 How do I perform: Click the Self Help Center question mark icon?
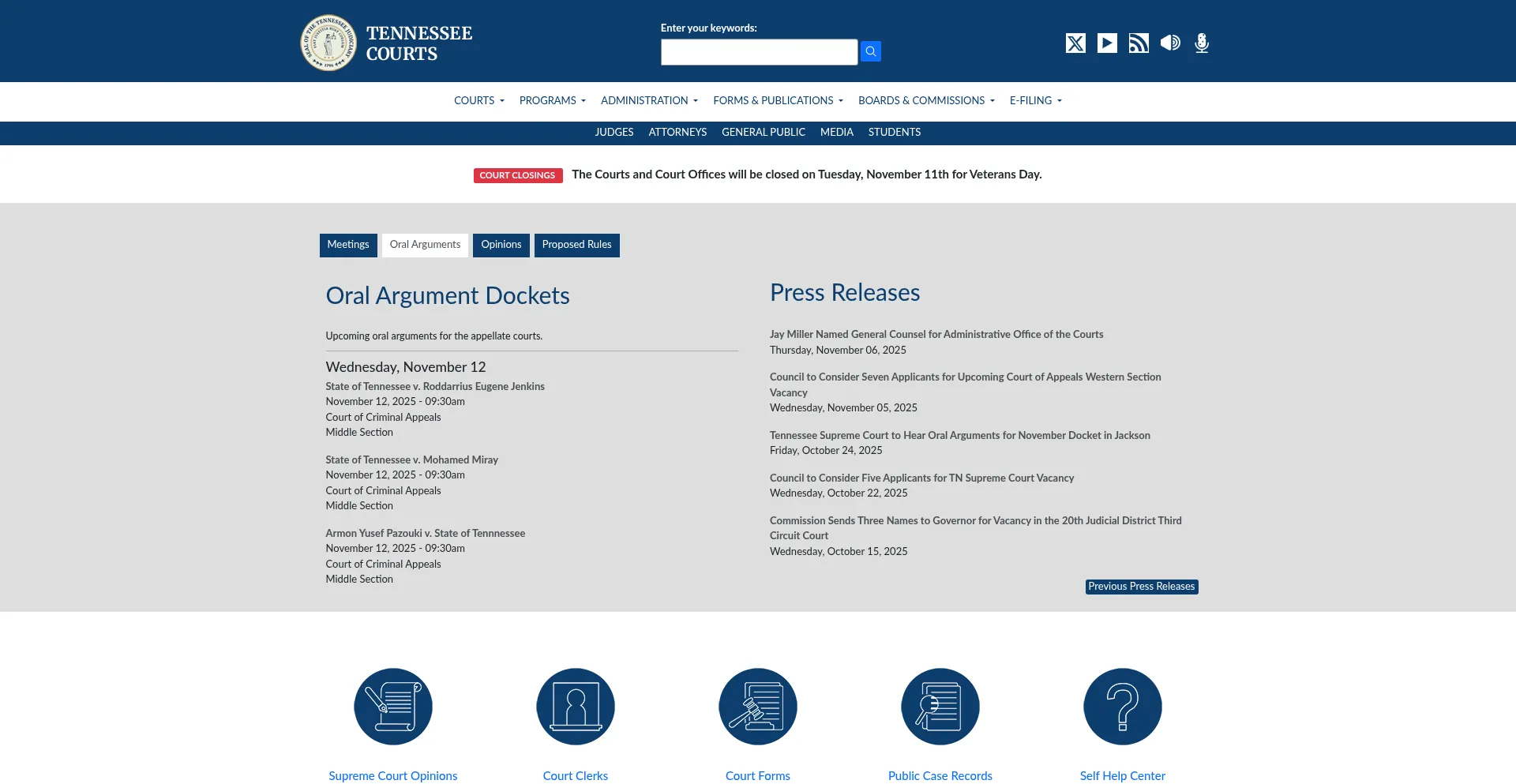coord(1122,707)
